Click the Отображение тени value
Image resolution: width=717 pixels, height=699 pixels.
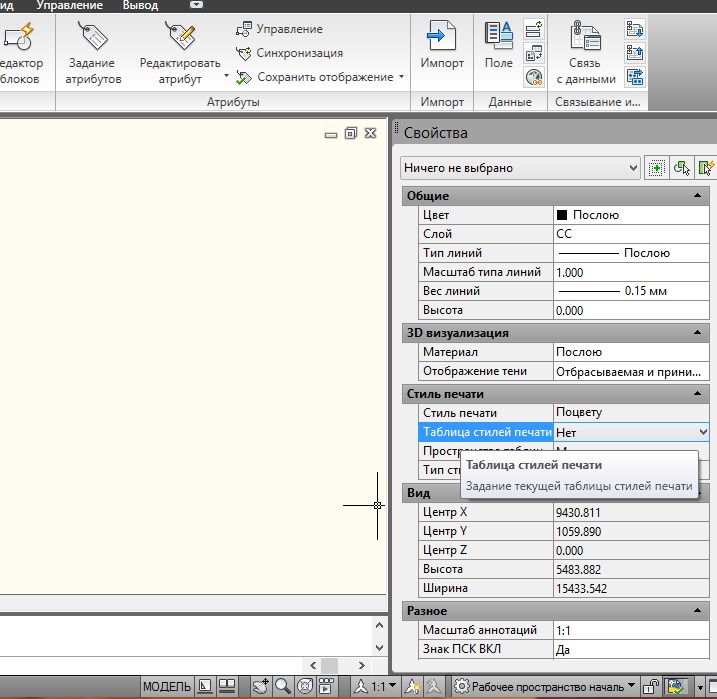pos(631,371)
